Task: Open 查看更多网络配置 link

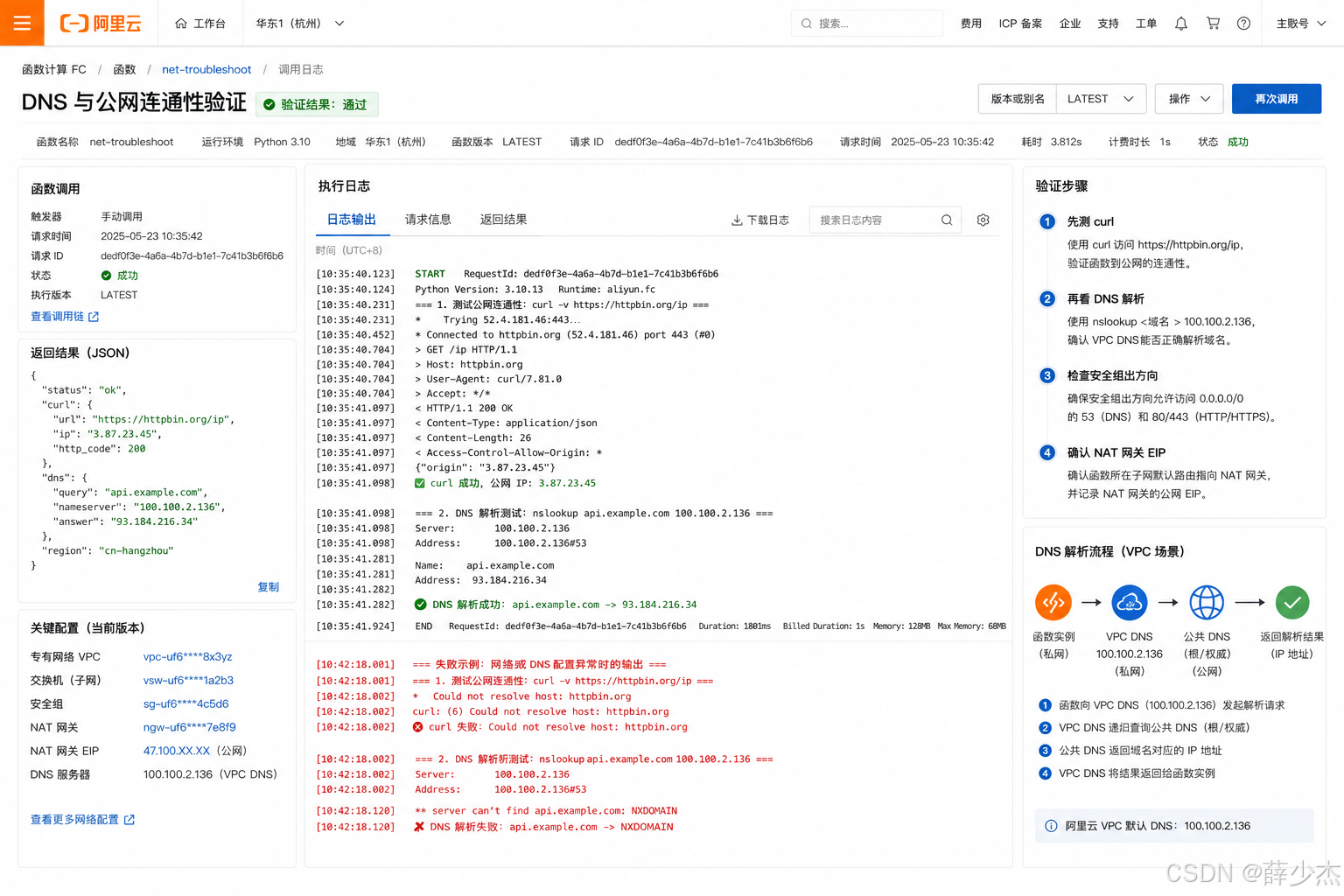Action: 82,820
